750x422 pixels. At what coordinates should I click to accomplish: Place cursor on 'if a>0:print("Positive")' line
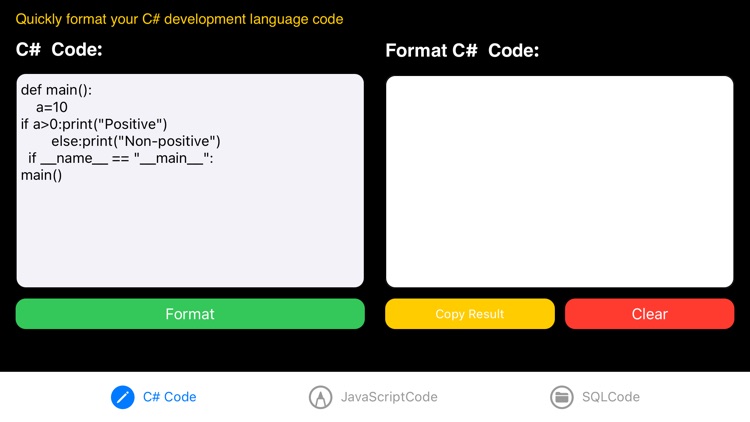[x=94, y=124]
